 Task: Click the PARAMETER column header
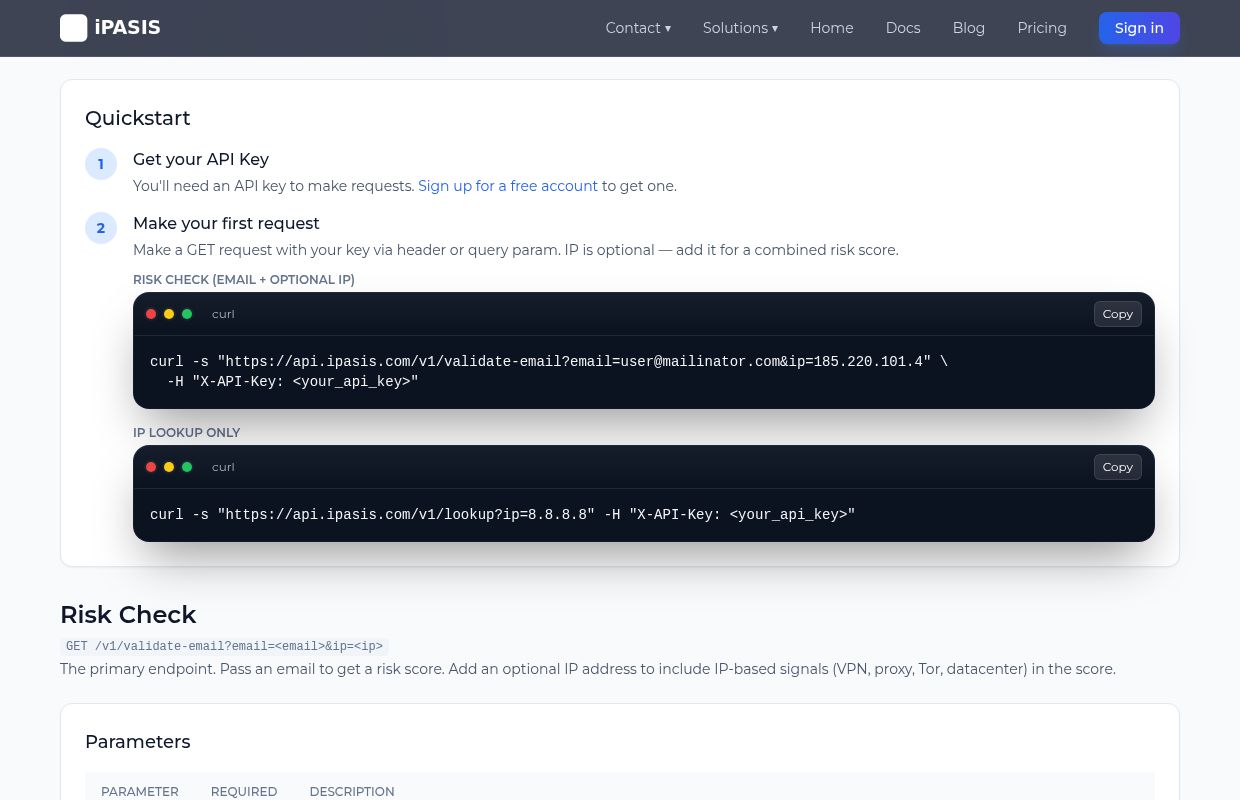140,791
